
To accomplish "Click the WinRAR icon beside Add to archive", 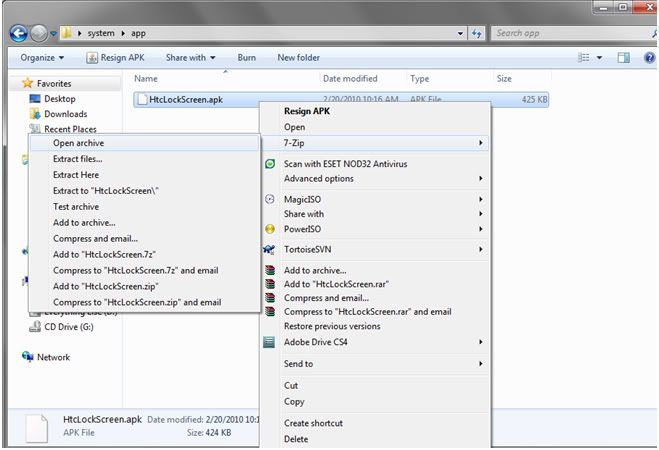I will tap(269, 270).
